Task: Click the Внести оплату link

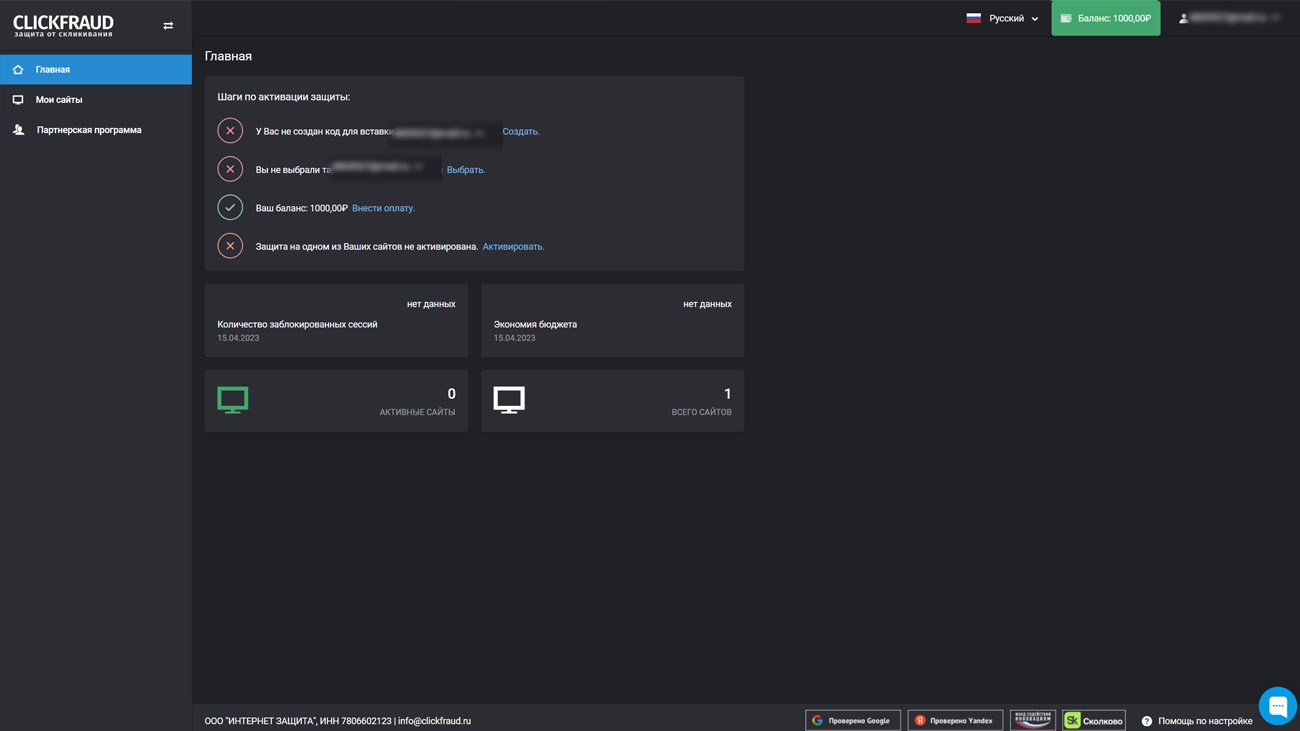Action: tap(383, 208)
